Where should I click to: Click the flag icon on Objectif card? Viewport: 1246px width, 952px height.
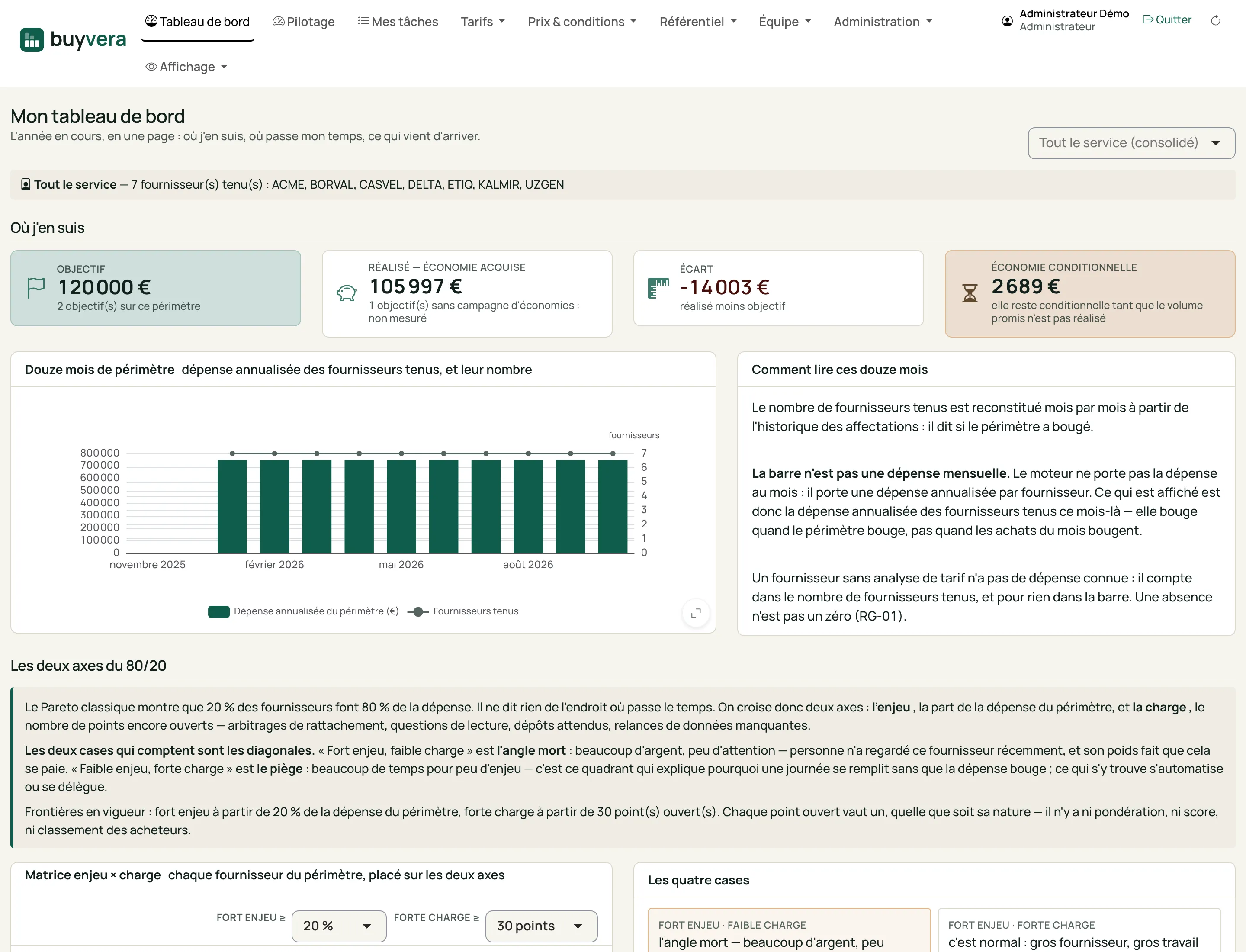(x=36, y=288)
